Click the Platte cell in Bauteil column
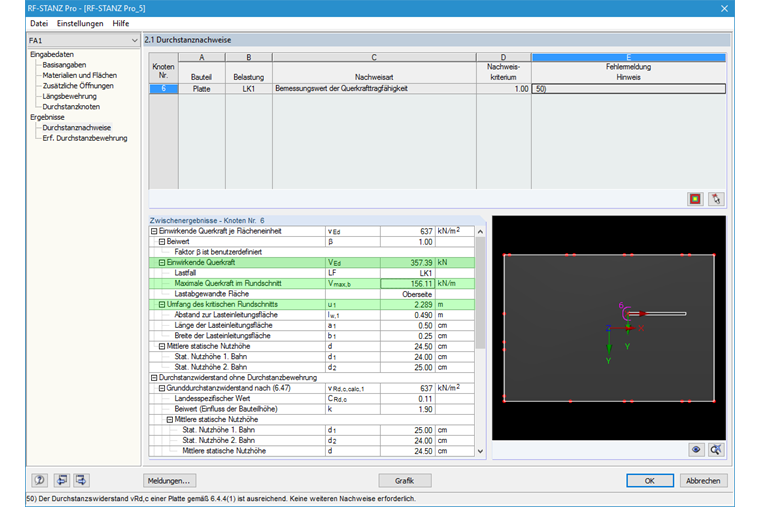 pyautogui.click(x=202, y=89)
